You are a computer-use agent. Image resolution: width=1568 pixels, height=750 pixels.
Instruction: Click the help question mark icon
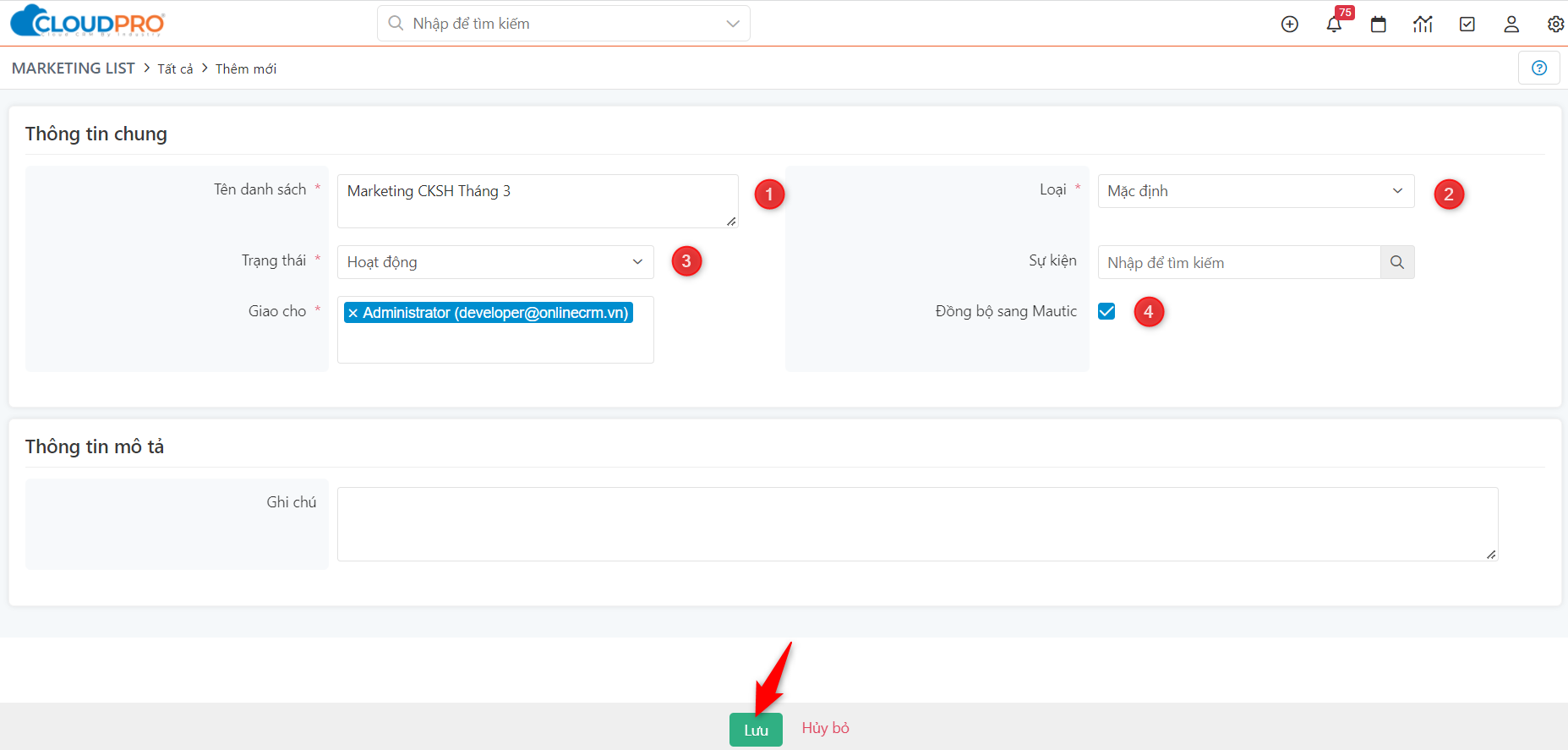(x=1539, y=68)
